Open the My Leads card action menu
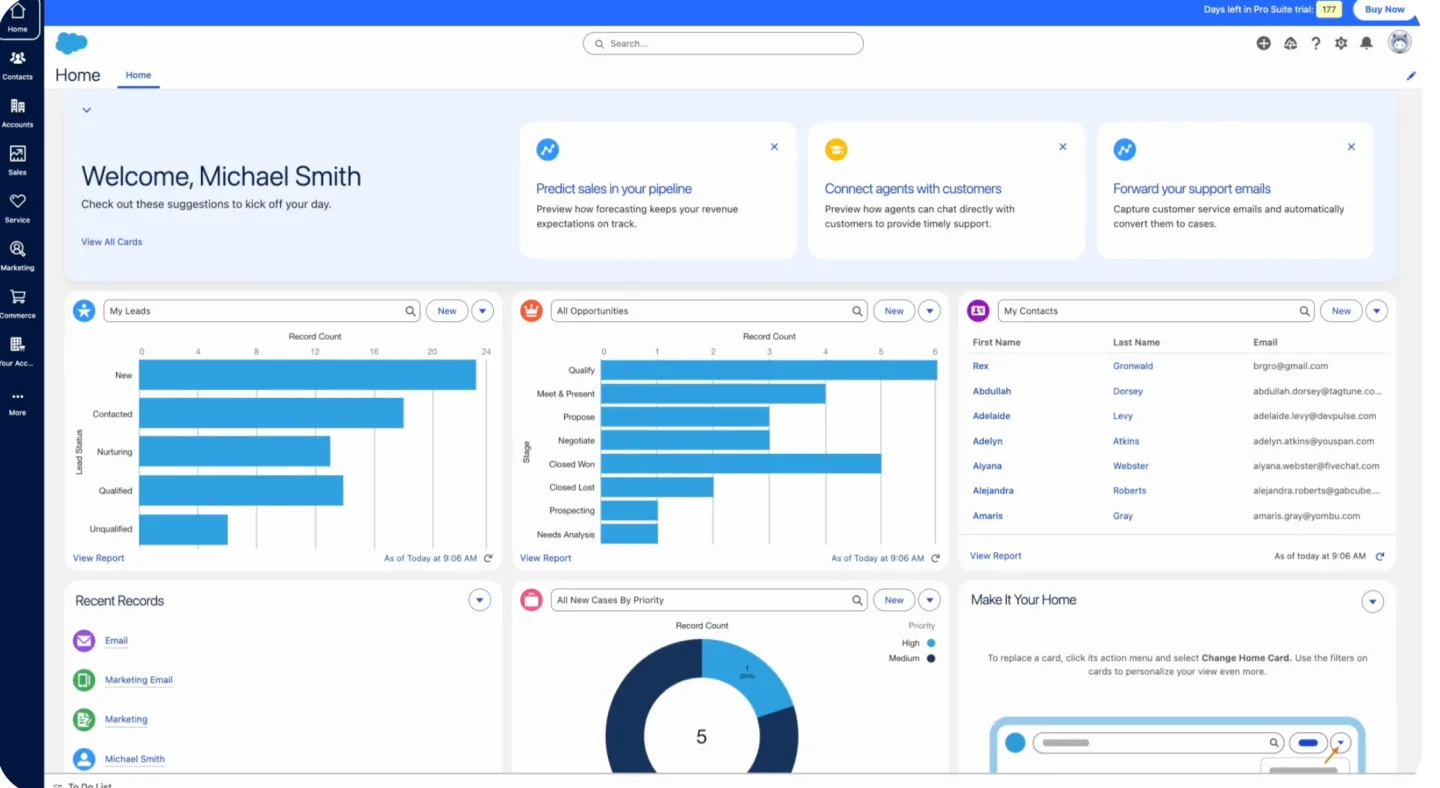The width and height of the screenshot is (1440, 788). click(x=483, y=311)
